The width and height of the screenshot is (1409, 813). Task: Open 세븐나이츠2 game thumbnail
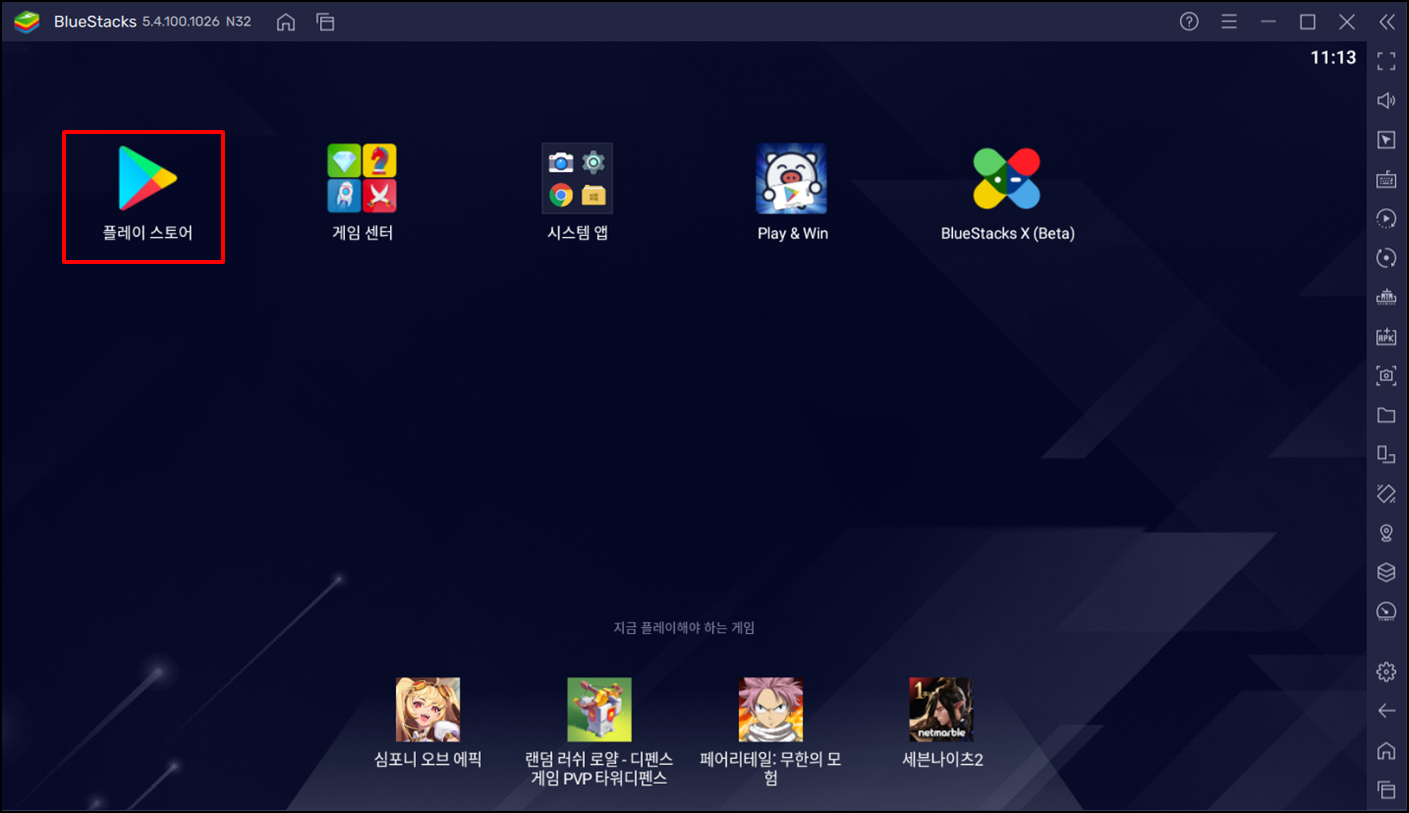click(942, 709)
